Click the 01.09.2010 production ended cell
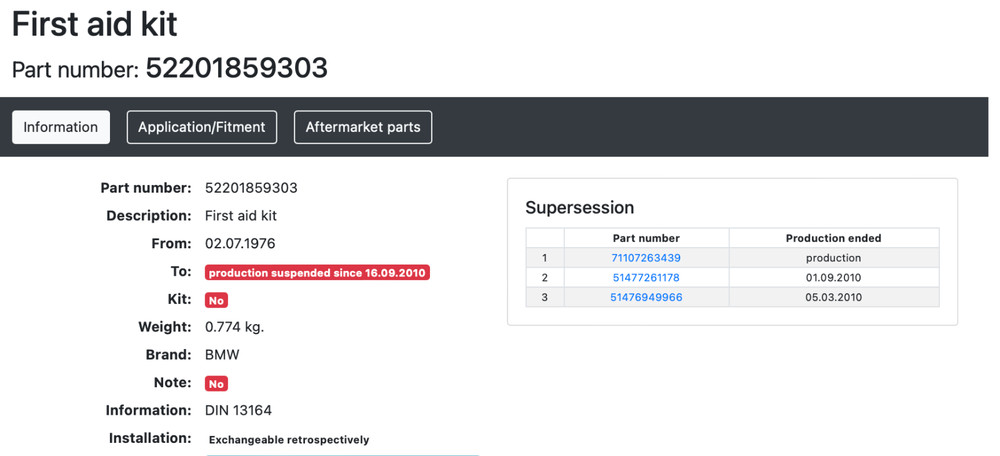The image size is (1000, 456). tap(833, 277)
